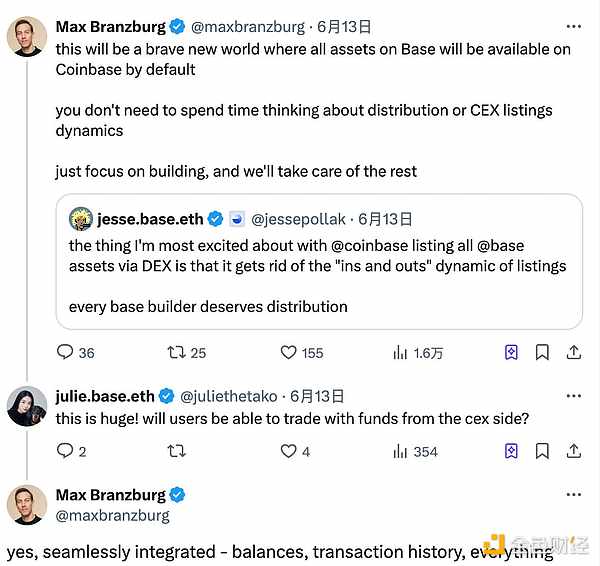The width and height of the screenshot is (600, 566).
Task: Bookmark julie.base.eth's tweet
Action: click(x=541, y=451)
